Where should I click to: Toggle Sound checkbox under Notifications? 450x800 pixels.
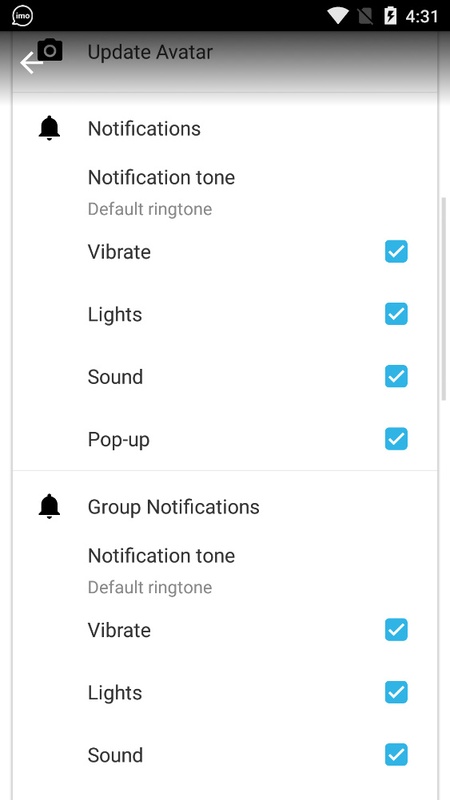tap(396, 376)
